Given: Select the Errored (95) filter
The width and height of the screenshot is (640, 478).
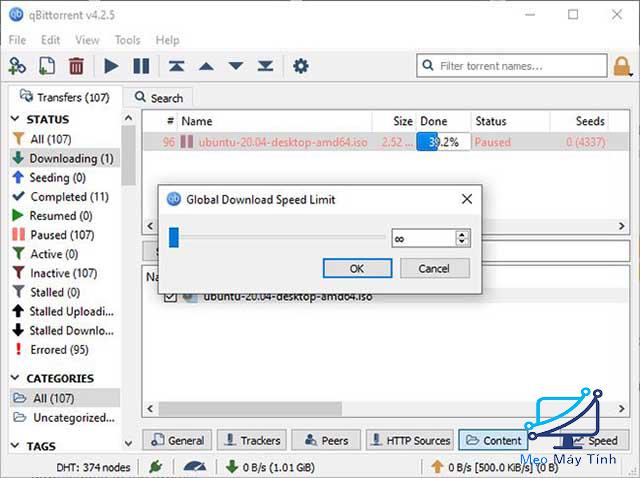Looking at the screenshot, I should pos(64,350).
